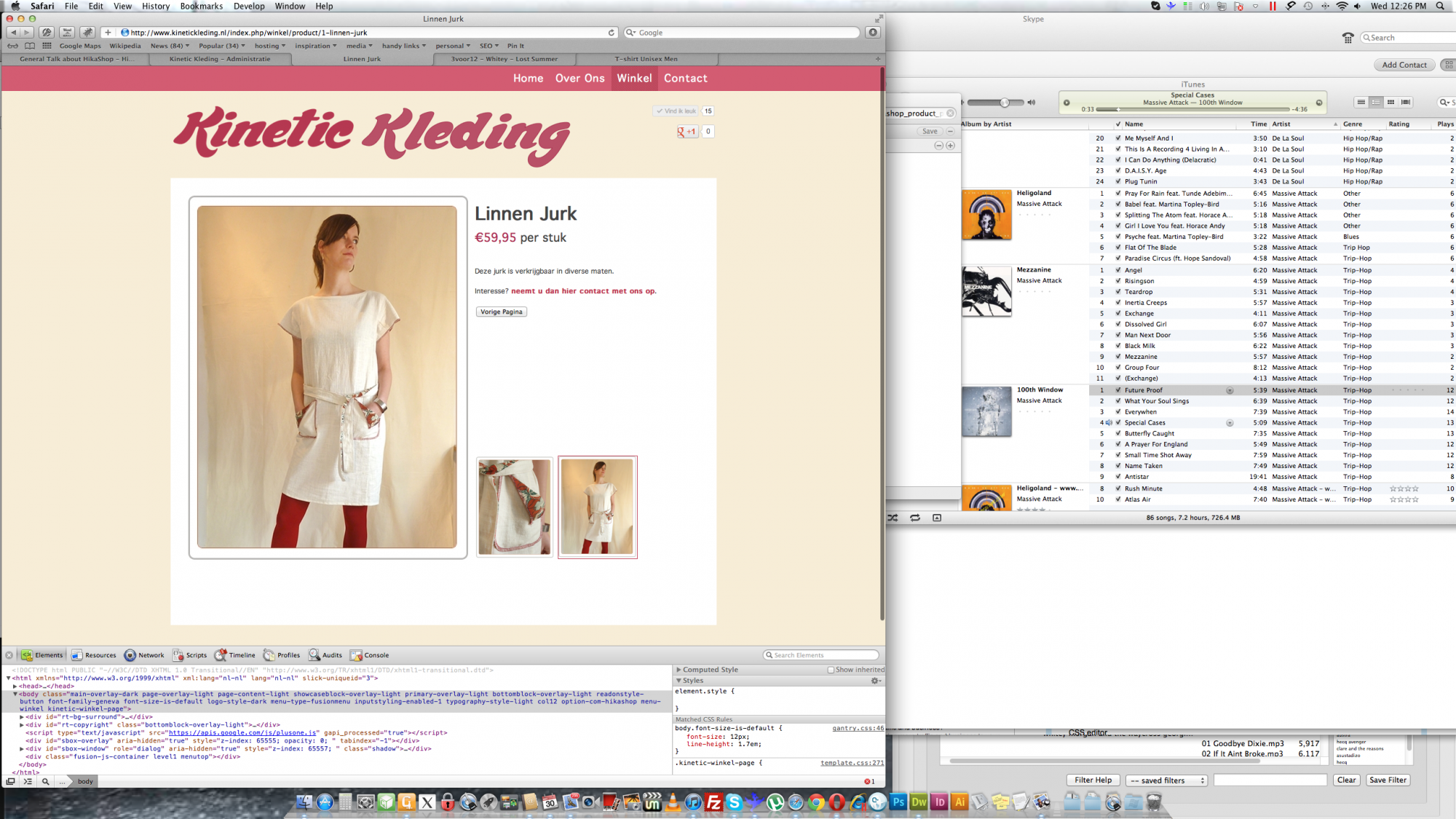Click the iTunes shuffle icon
The height and width of the screenshot is (819, 1456).
(x=893, y=518)
